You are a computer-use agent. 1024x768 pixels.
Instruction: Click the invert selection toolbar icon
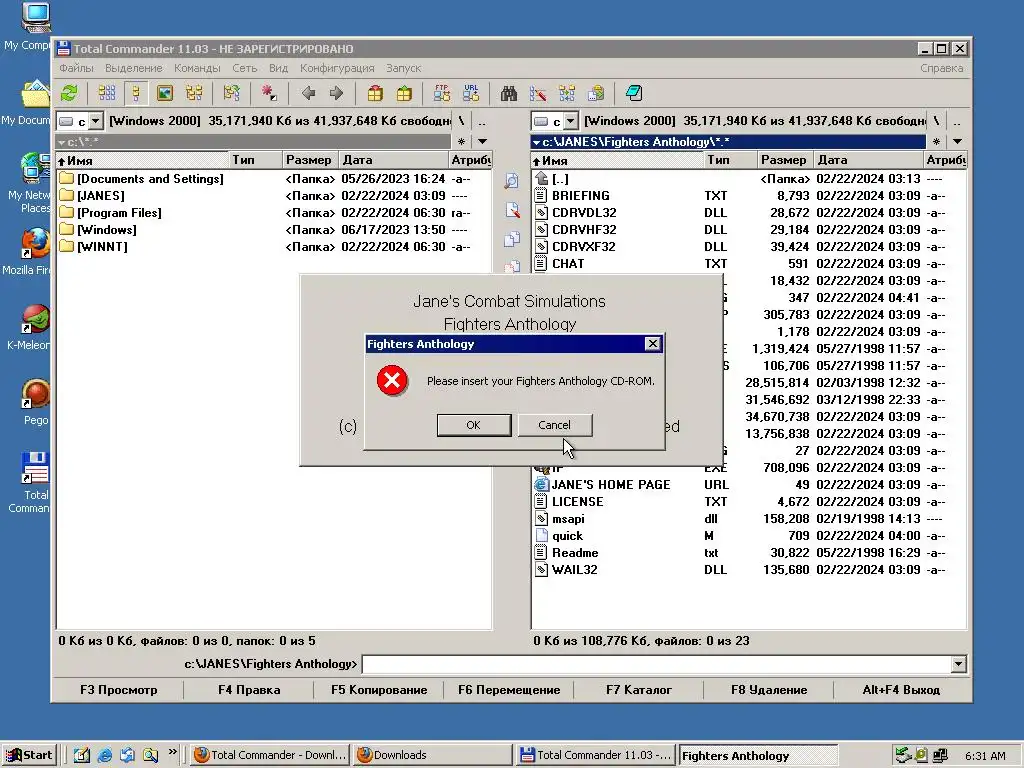pyautogui.click(x=231, y=93)
